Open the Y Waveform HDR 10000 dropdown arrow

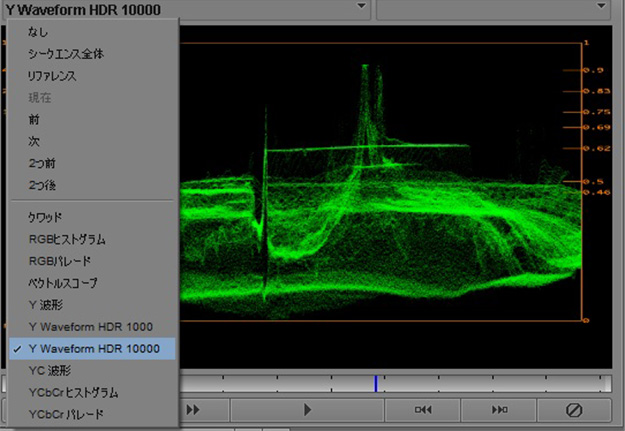(361, 6)
